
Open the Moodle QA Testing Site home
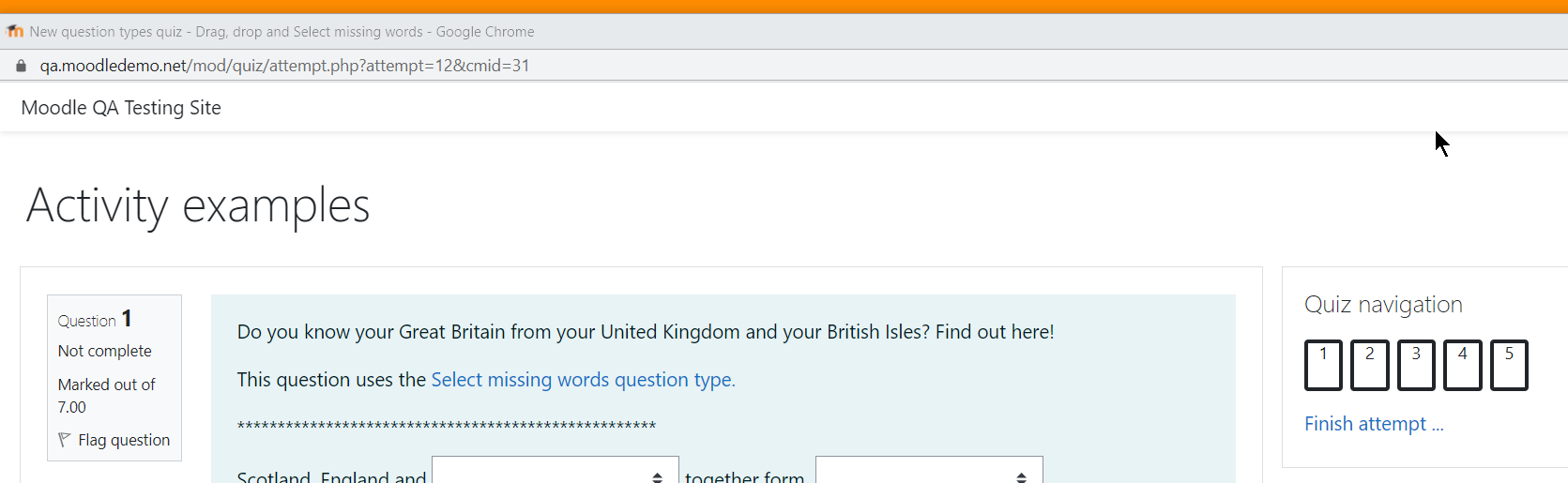tap(121, 108)
